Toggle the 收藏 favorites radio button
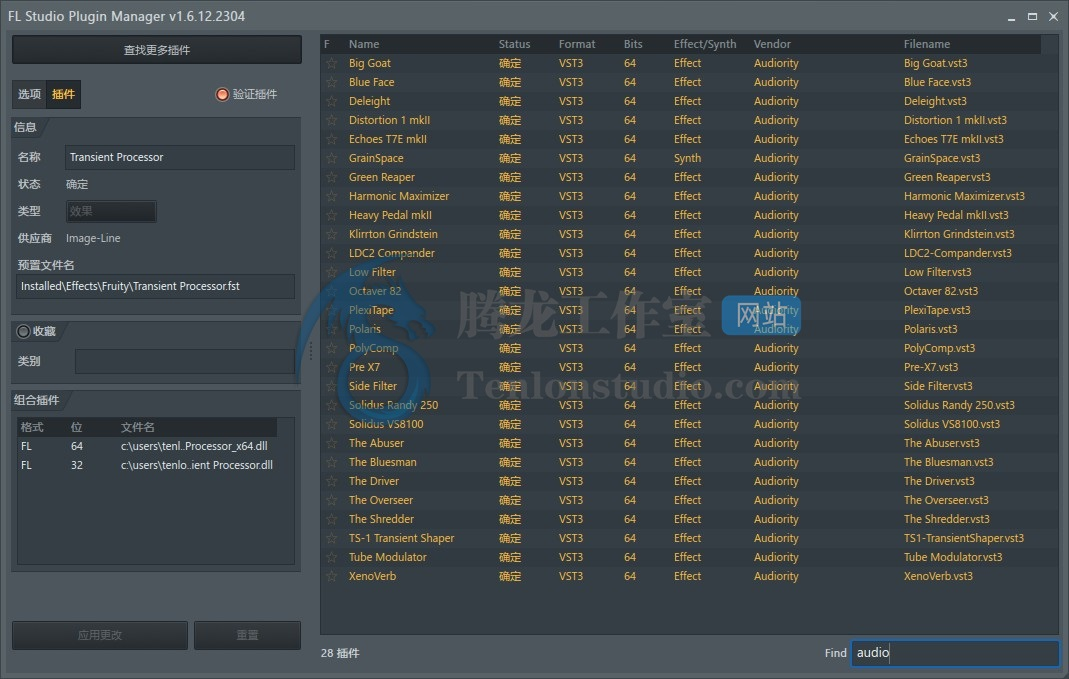The image size is (1069, 679). click(23, 331)
